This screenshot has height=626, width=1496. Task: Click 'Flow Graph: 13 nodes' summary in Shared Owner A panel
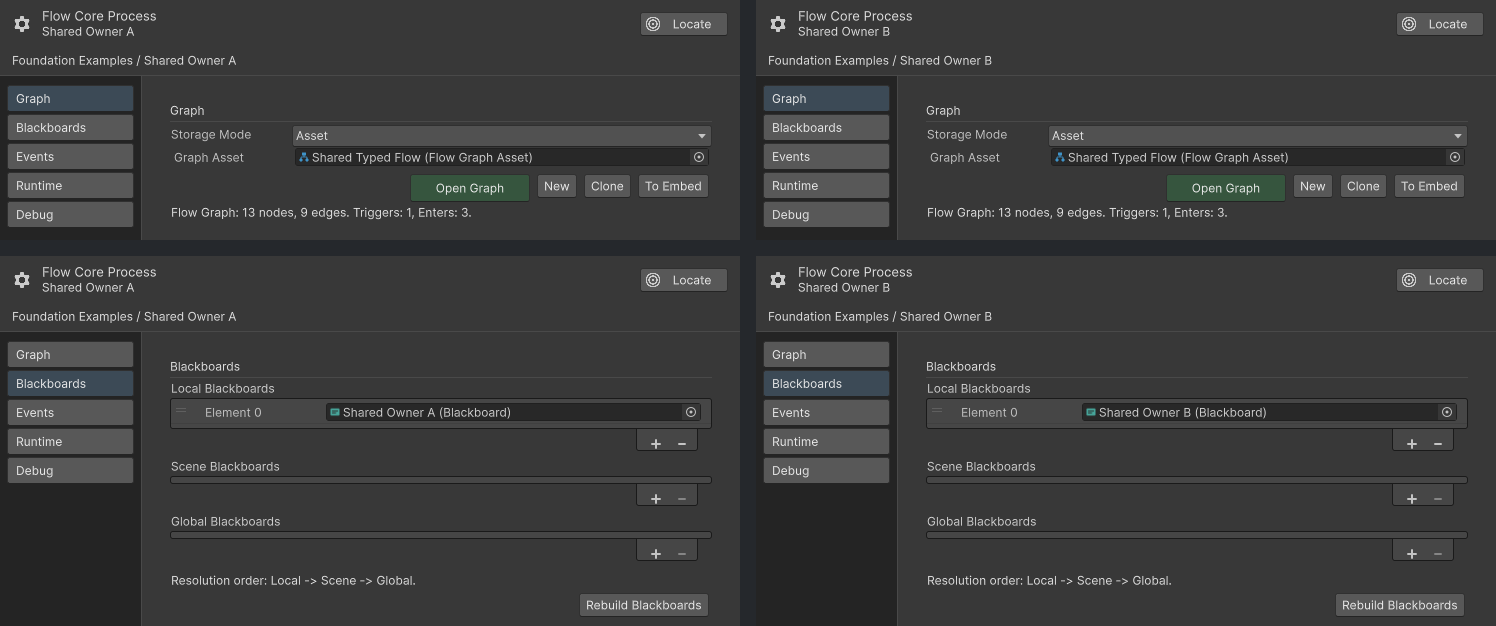tap(321, 213)
